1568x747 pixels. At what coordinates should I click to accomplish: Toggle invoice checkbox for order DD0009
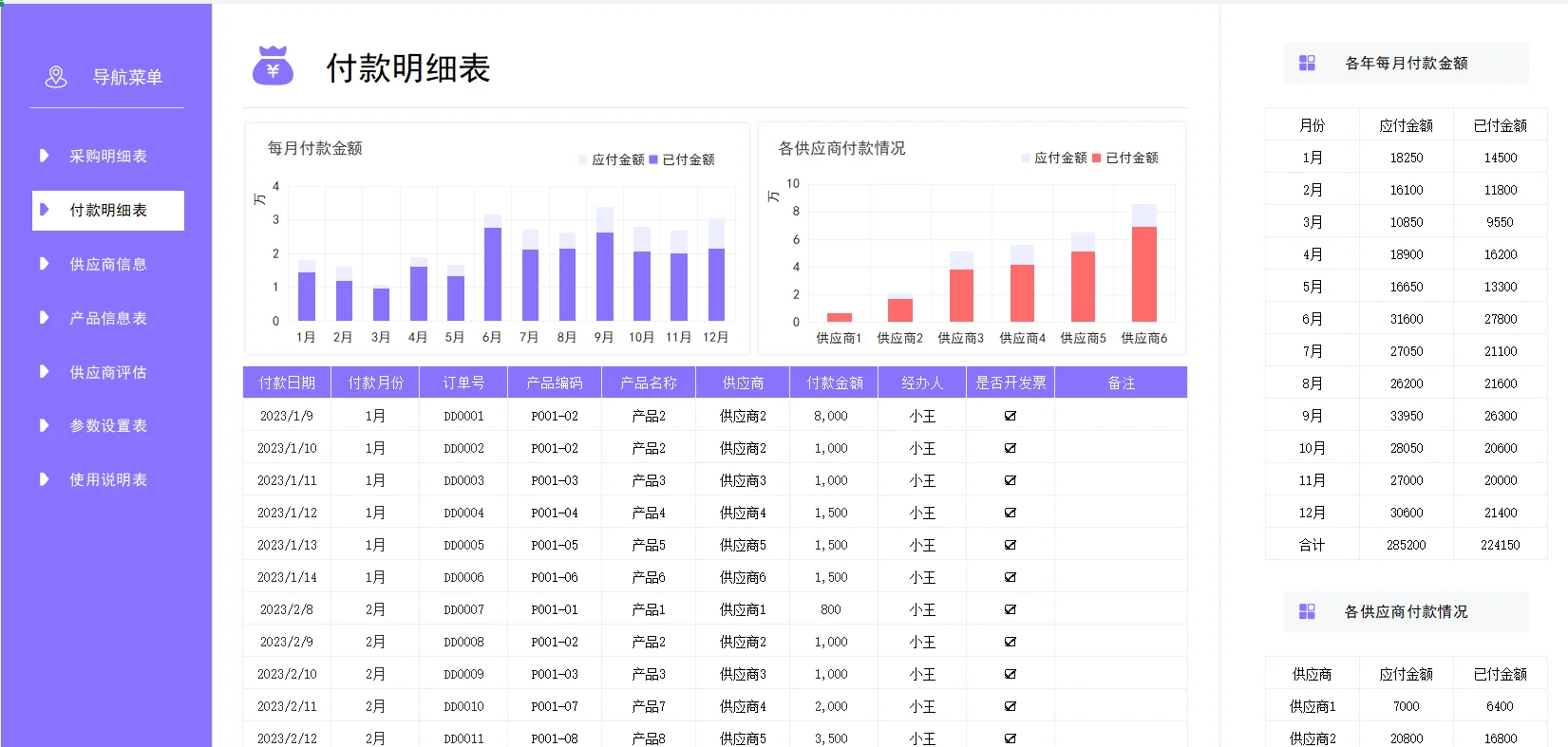click(x=1011, y=674)
